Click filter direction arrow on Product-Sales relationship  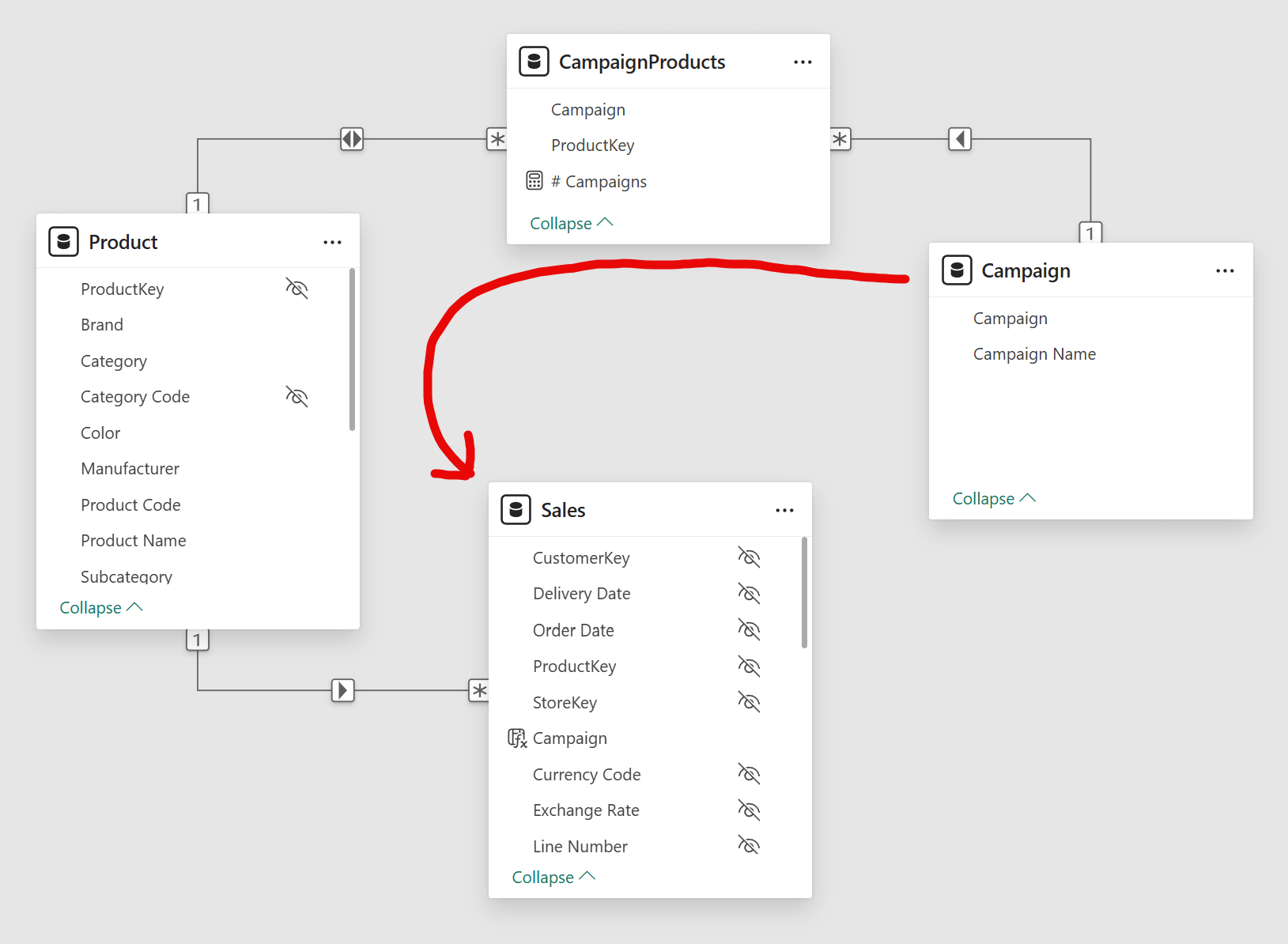[342, 690]
